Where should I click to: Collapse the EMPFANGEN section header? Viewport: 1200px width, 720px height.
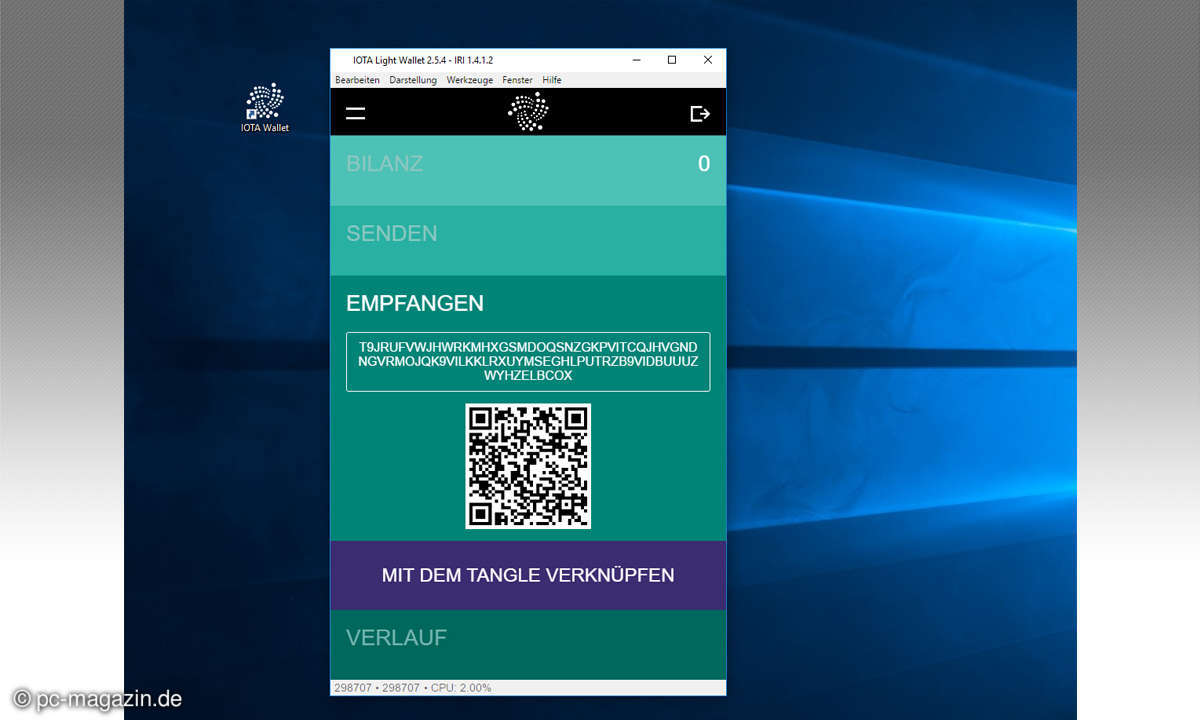pos(415,303)
